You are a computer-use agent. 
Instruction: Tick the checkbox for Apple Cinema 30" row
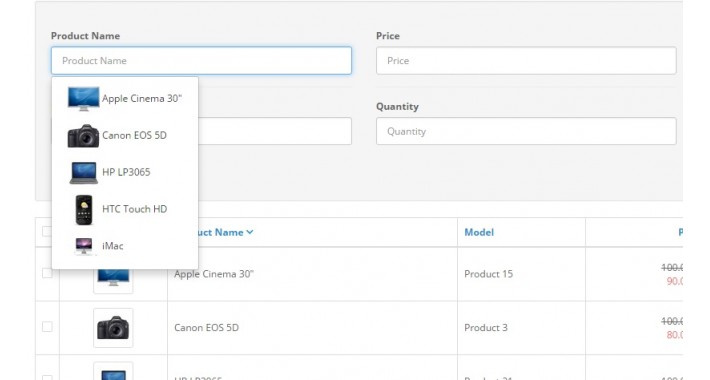coord(47,273)
